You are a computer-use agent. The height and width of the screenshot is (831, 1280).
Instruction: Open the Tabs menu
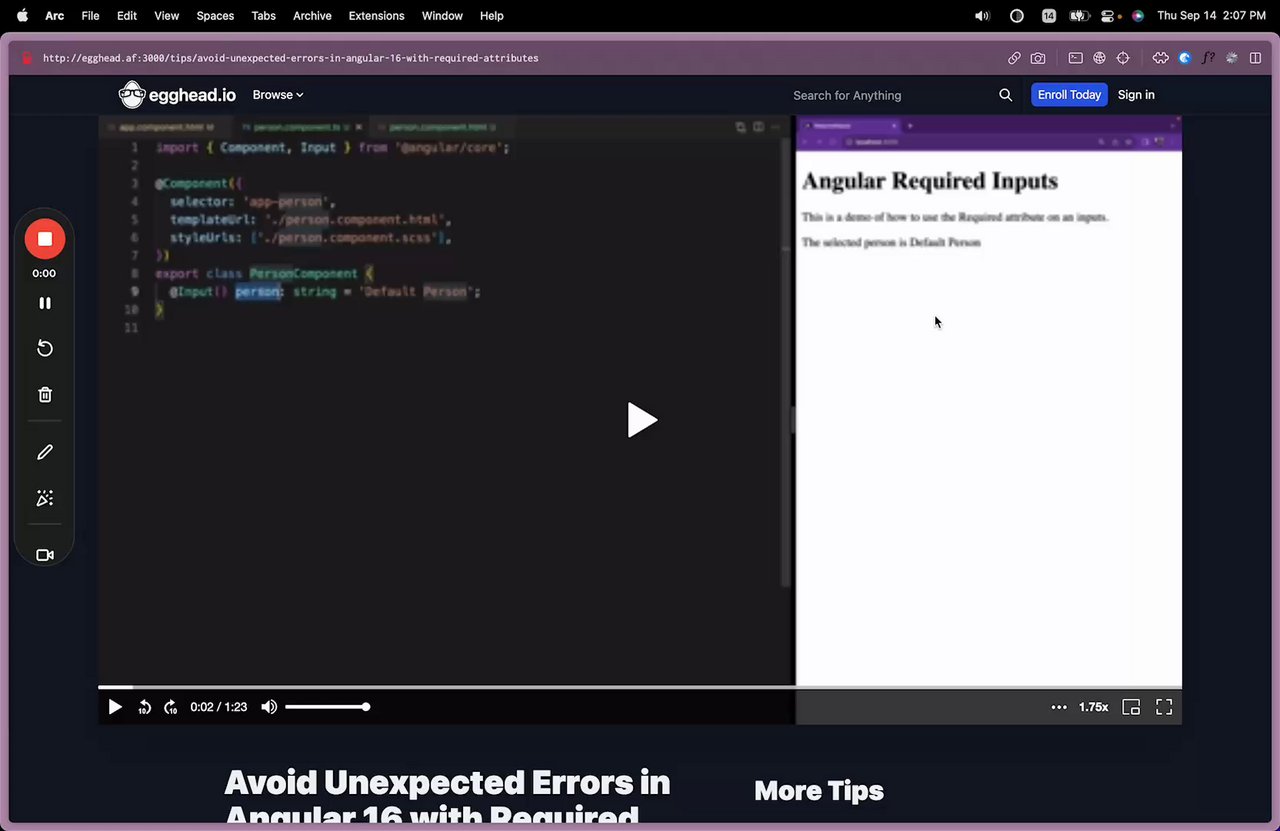coord(264,16)
